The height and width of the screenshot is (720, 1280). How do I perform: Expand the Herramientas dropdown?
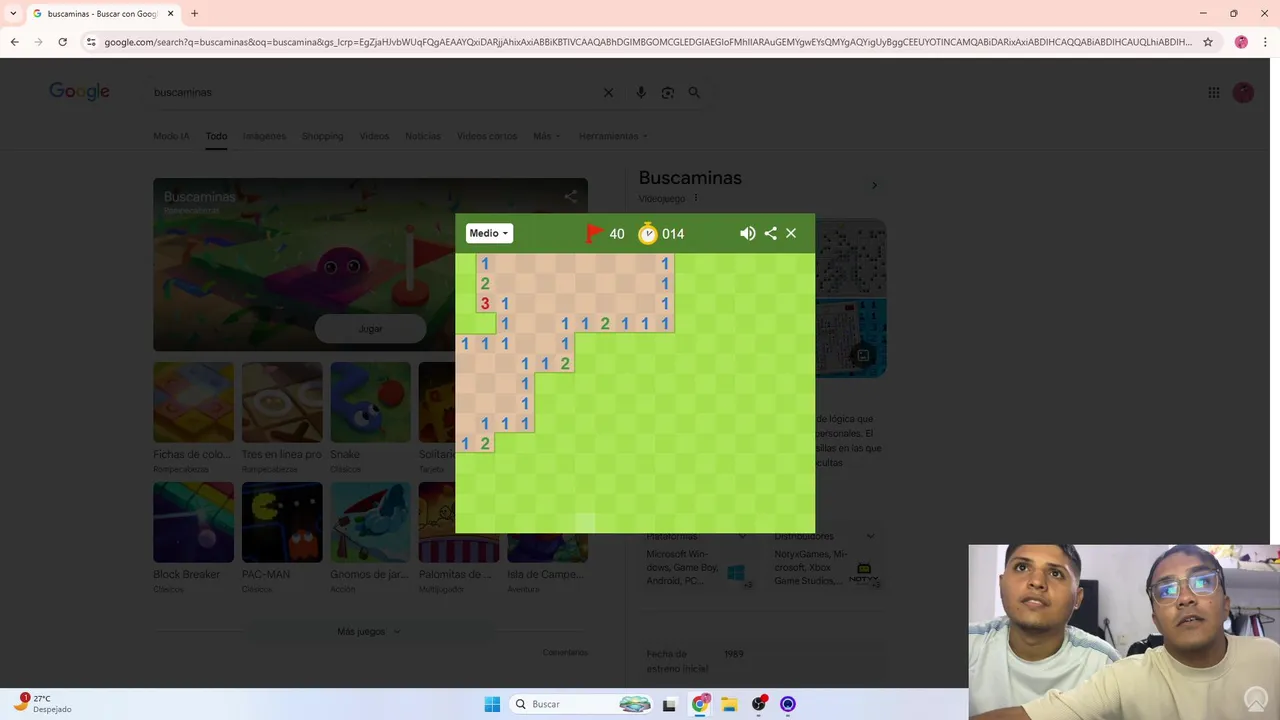coord(613,136)
